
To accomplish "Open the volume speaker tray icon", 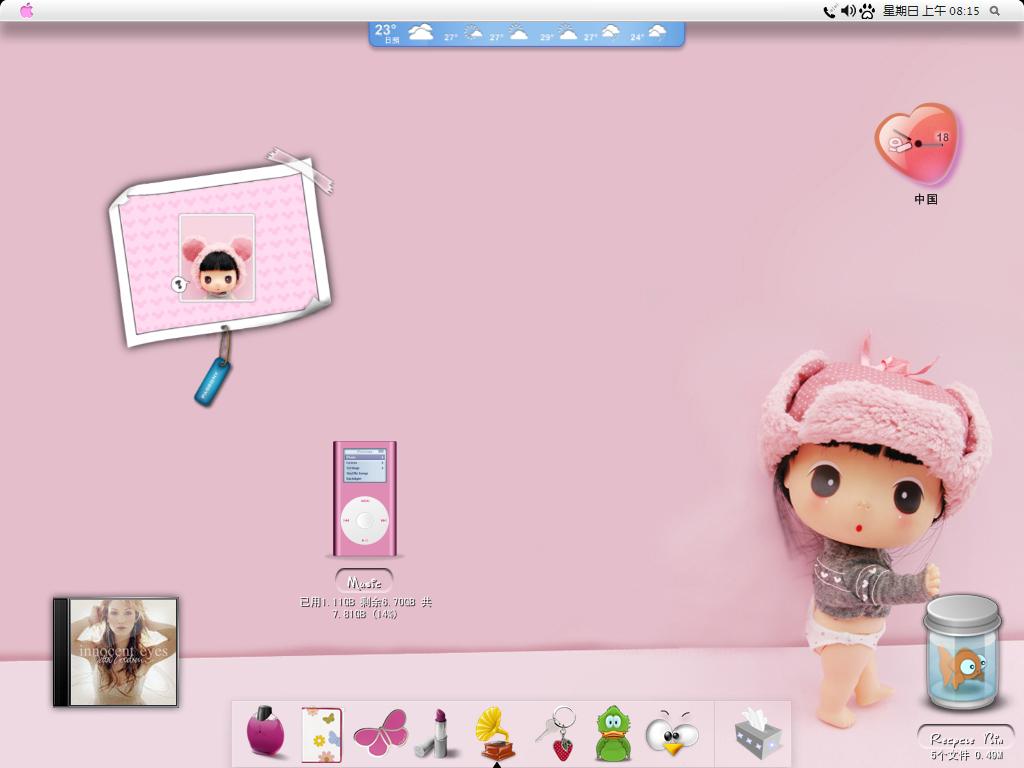I will [x=848, y=10].
